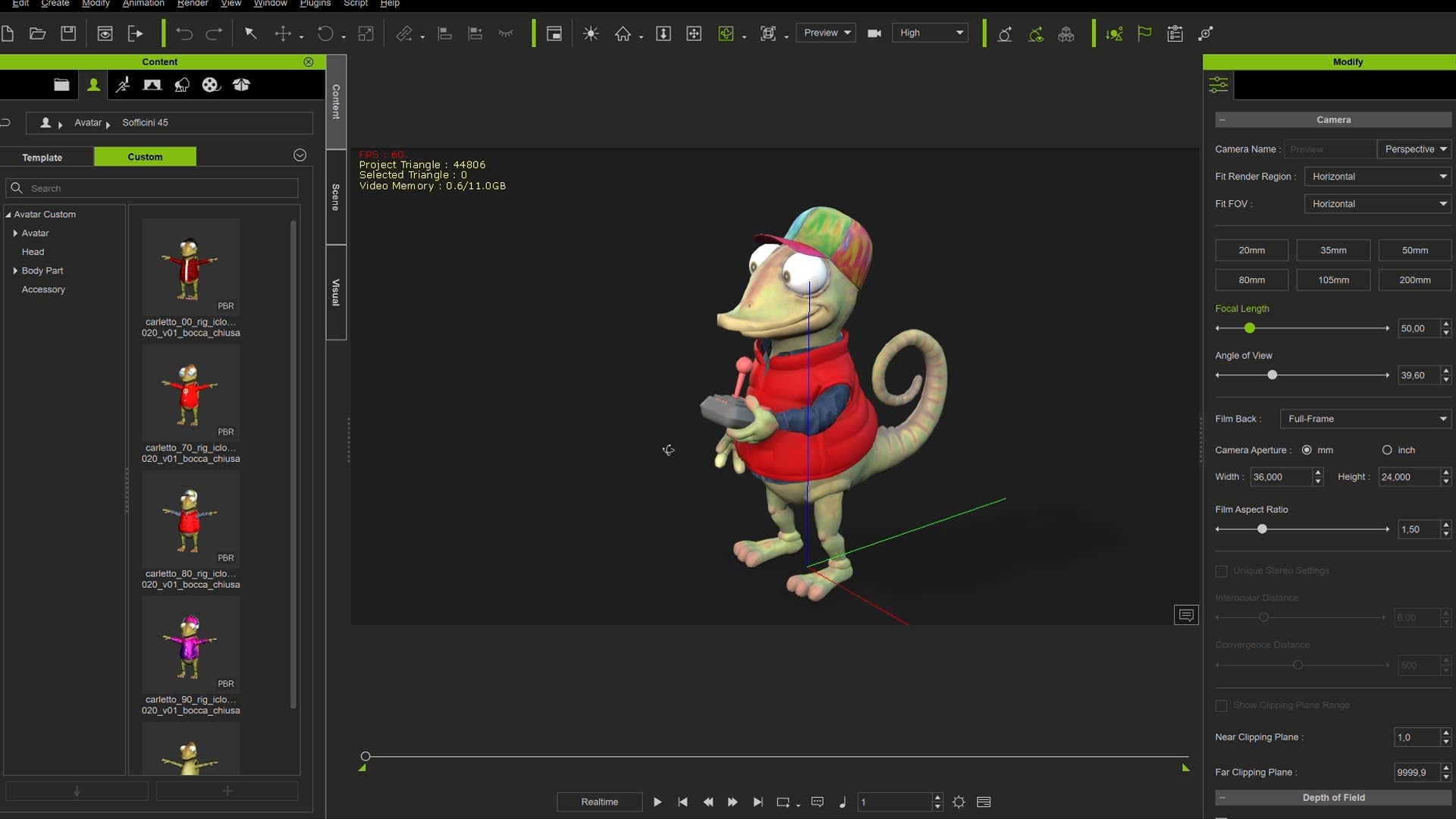Set lens to 50mm

(x=1415, y=250)
